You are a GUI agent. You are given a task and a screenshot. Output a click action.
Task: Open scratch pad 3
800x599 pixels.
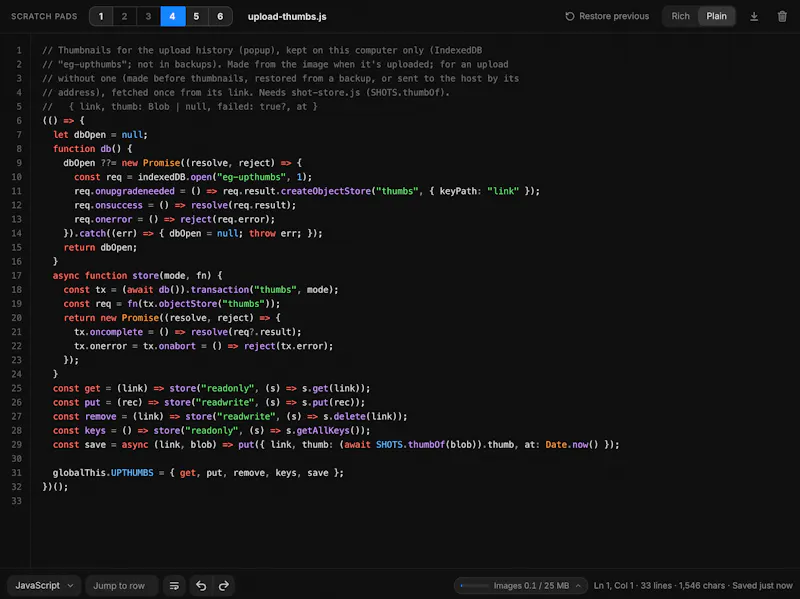148,16
